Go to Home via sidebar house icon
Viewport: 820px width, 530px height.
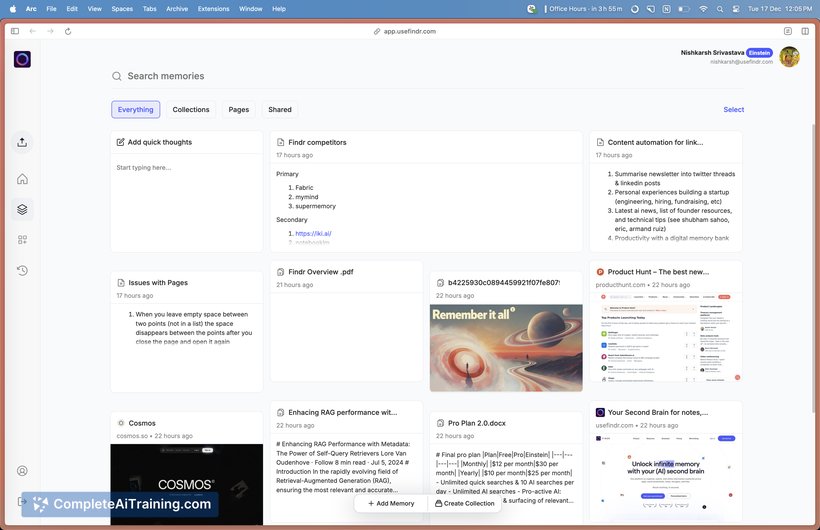click(x=22, y=179)
